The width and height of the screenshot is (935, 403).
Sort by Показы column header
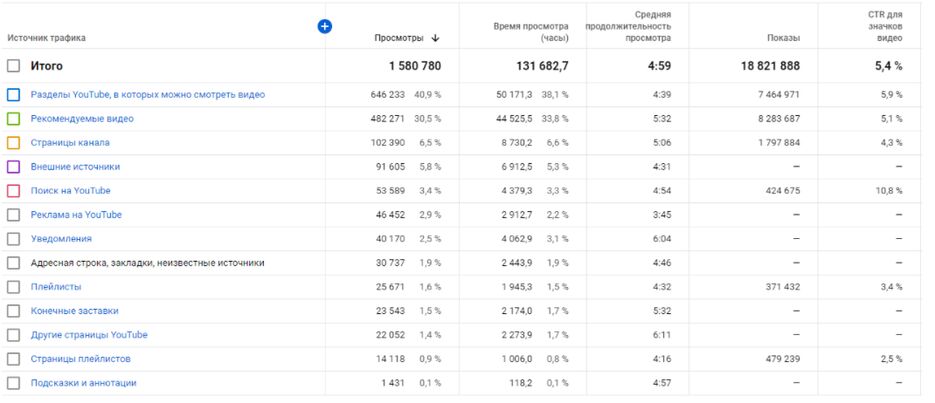[783, 38]
